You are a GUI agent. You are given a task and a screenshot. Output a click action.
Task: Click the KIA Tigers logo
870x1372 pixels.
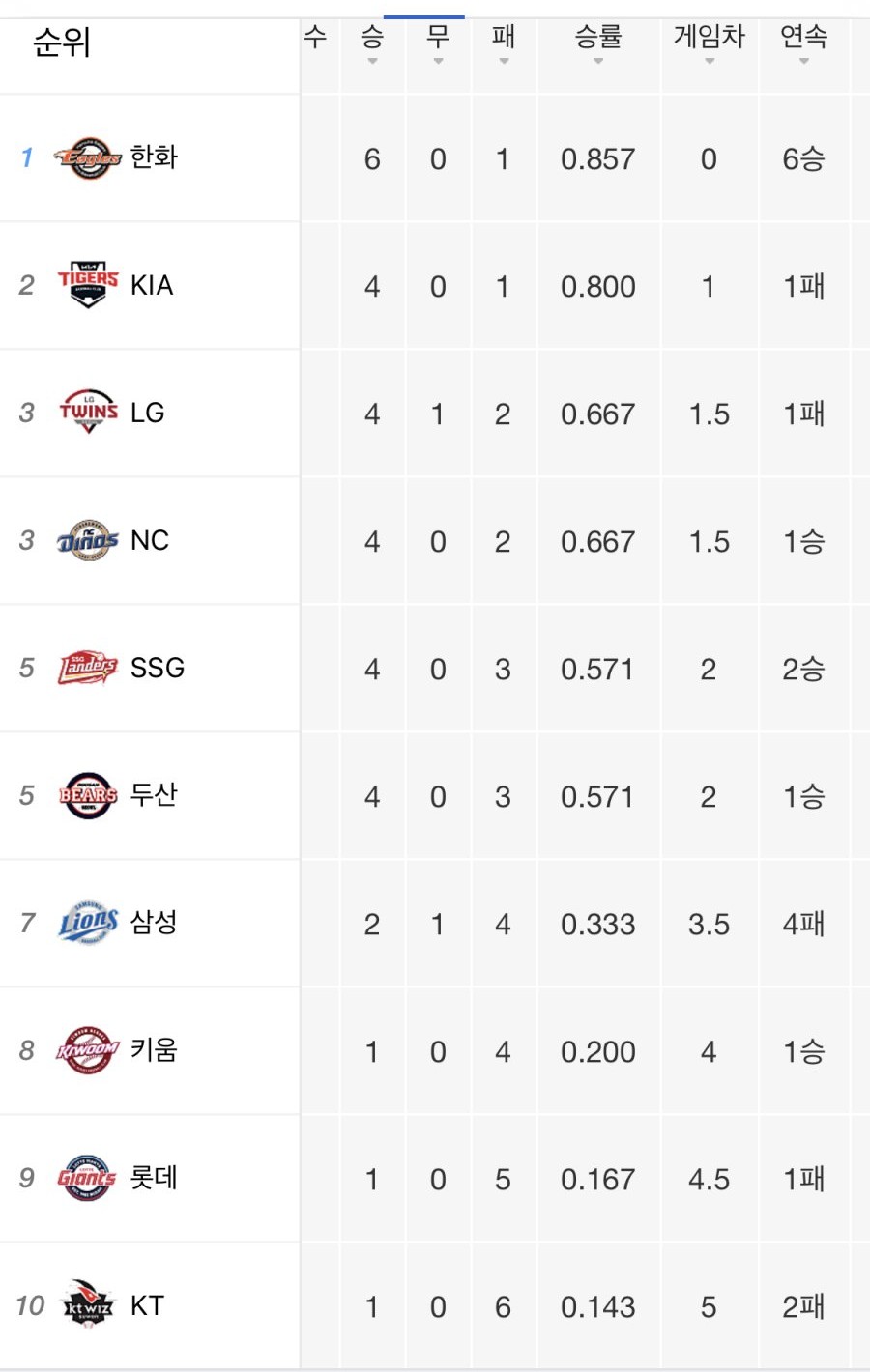point(88,284)
